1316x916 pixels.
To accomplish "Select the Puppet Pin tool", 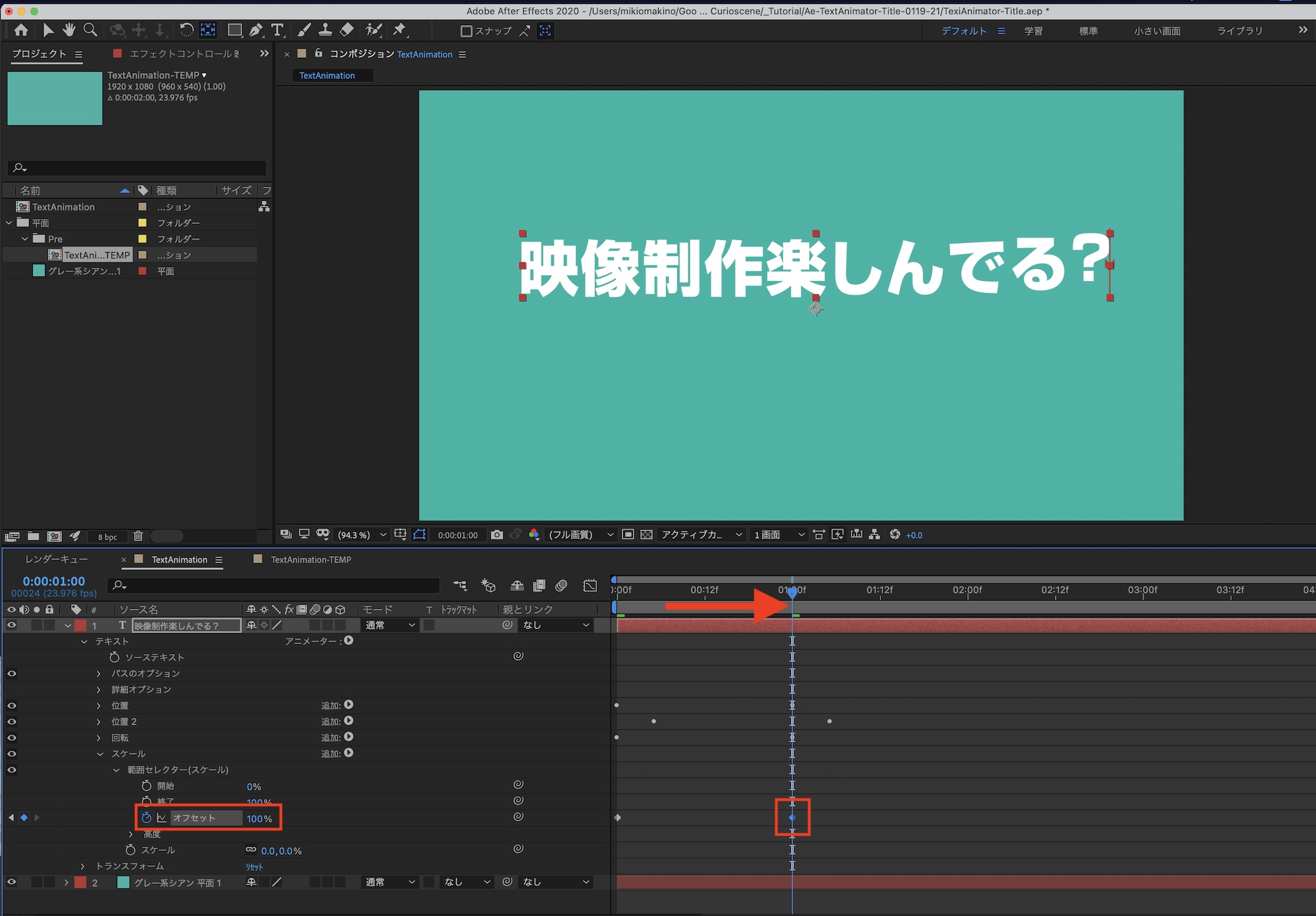I will (399, 30).
